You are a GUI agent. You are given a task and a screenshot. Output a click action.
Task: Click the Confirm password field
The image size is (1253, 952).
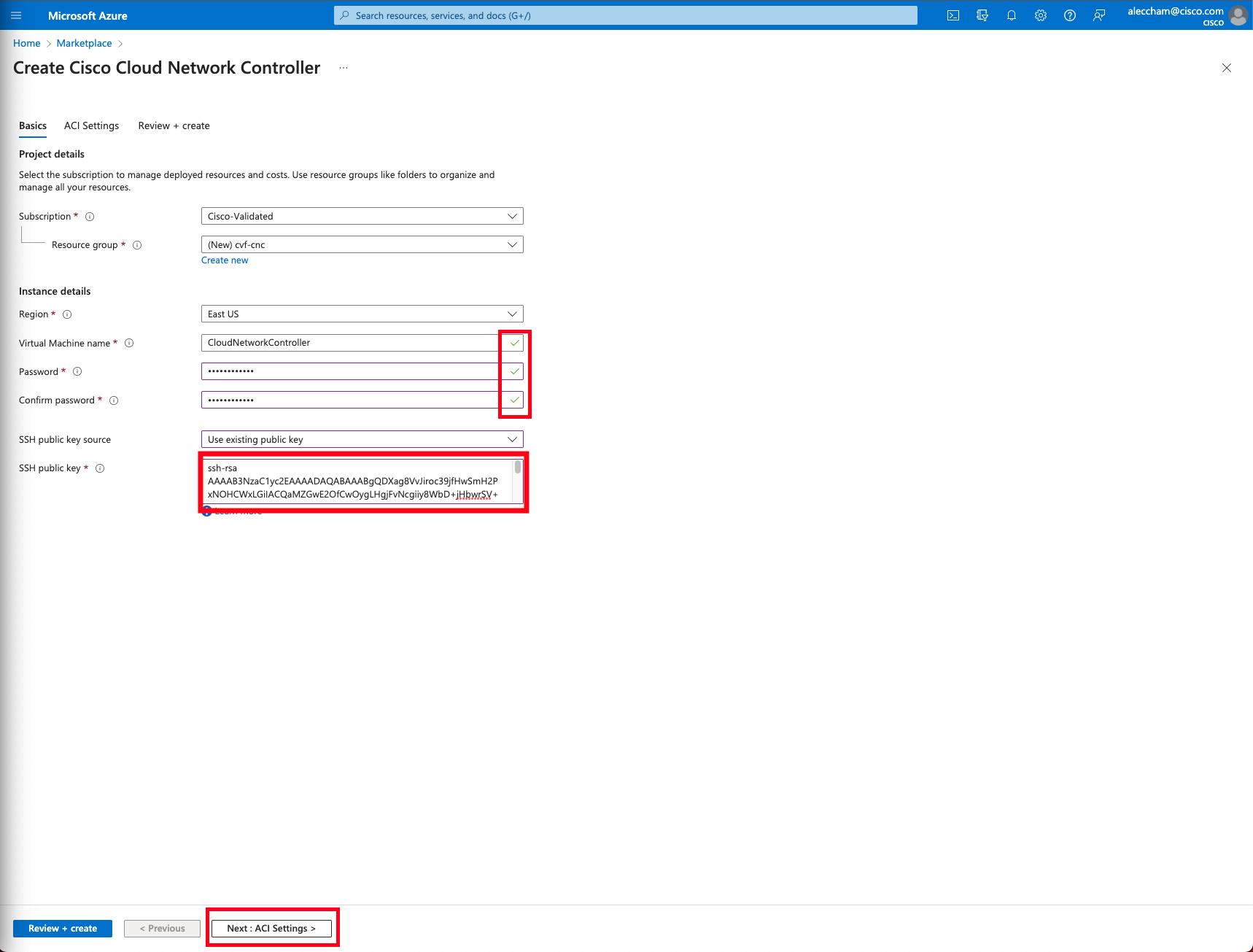[362, 400]
